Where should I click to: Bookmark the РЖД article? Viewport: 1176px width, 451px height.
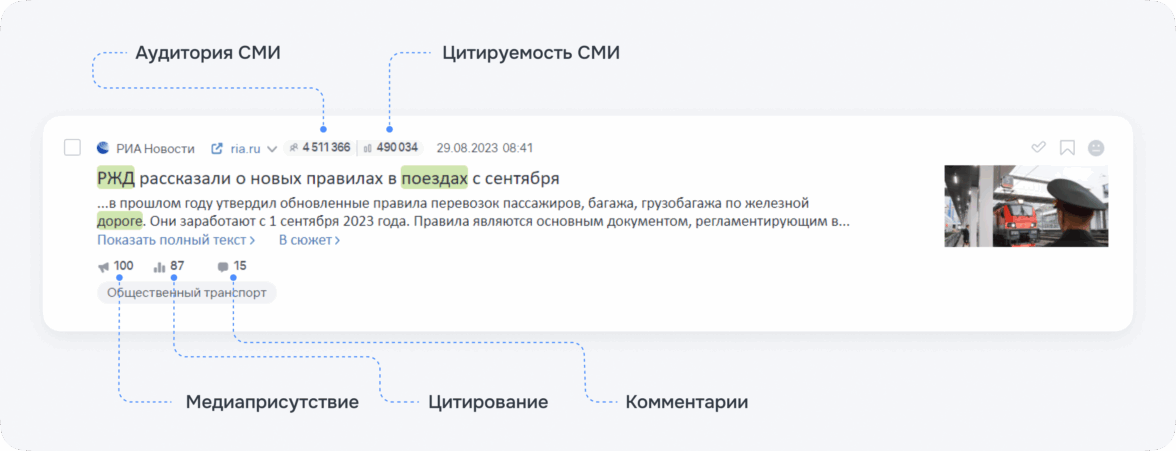[x=1067, y=148]
